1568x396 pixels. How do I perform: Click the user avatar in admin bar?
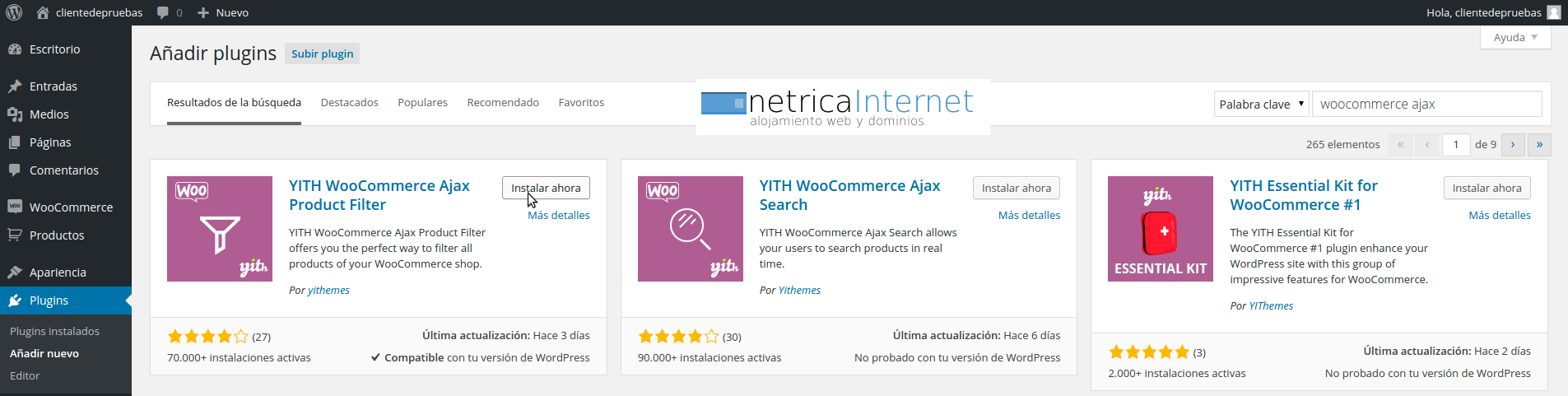point(1553,12)
